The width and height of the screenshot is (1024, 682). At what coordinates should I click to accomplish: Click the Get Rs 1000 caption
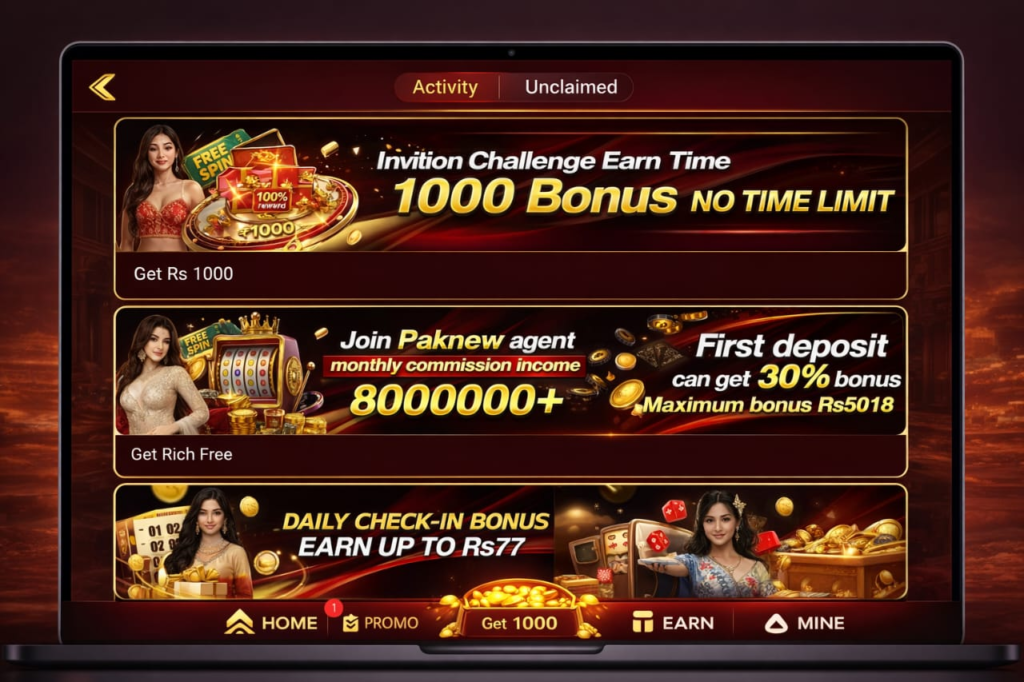pos(184,274)
